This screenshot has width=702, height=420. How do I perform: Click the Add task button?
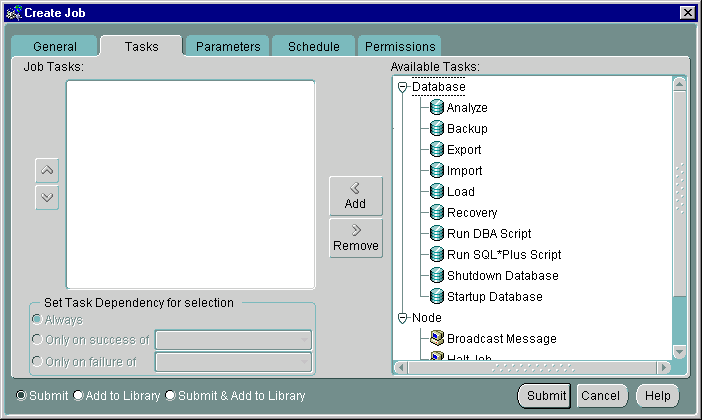tap(355, 196)
